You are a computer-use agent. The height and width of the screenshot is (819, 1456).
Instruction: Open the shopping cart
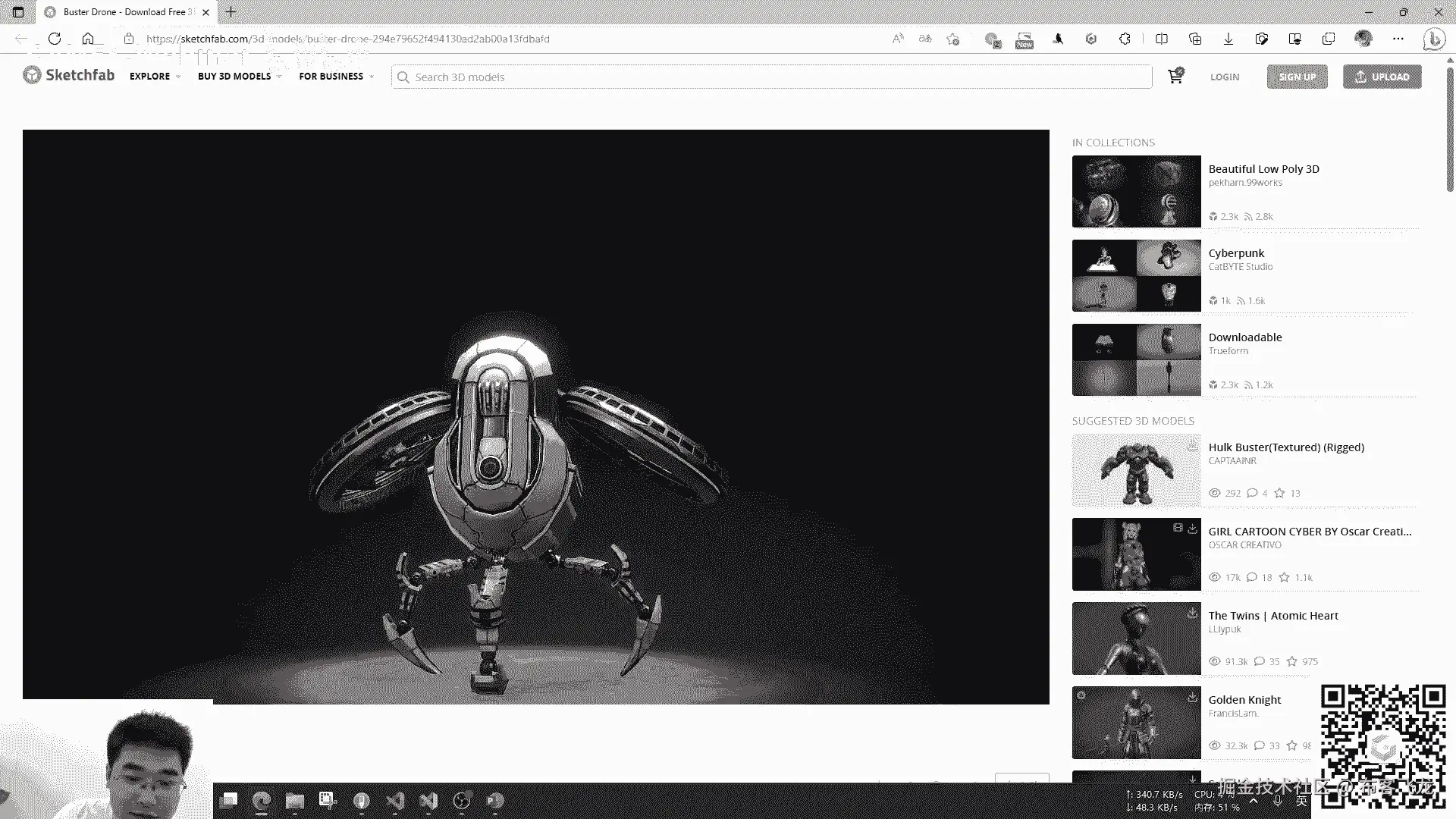pos(1175,76)
